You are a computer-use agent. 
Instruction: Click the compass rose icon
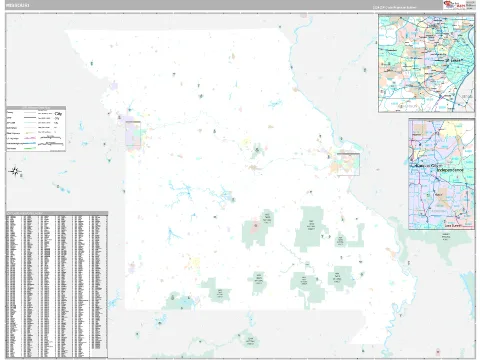[x=15, y=172]
